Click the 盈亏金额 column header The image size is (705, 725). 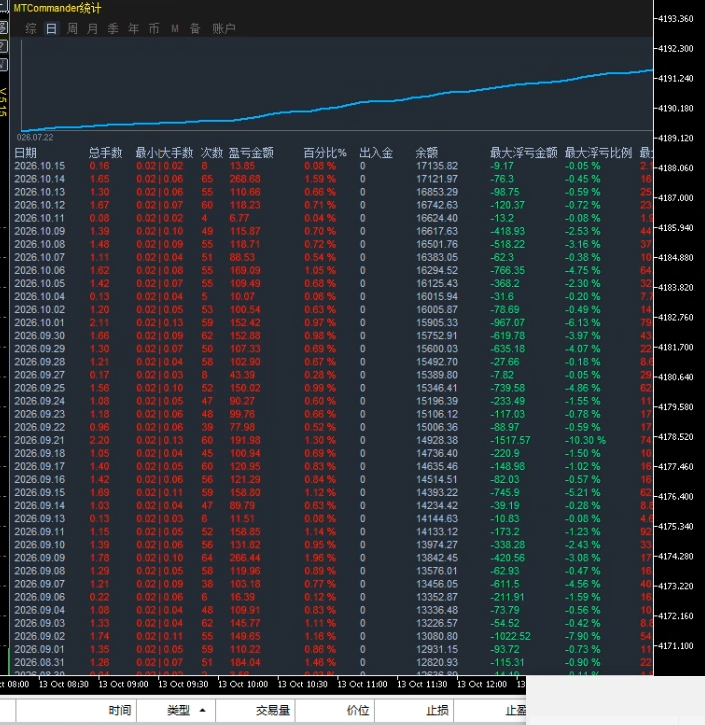[x=251, y=153]
